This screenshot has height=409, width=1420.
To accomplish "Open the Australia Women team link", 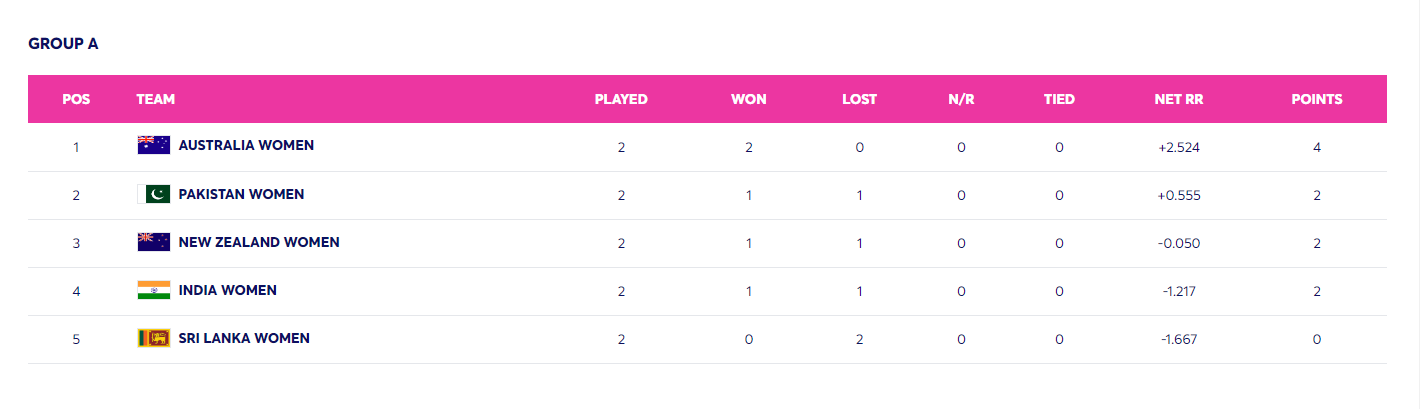I will click(x=246, y=145).
